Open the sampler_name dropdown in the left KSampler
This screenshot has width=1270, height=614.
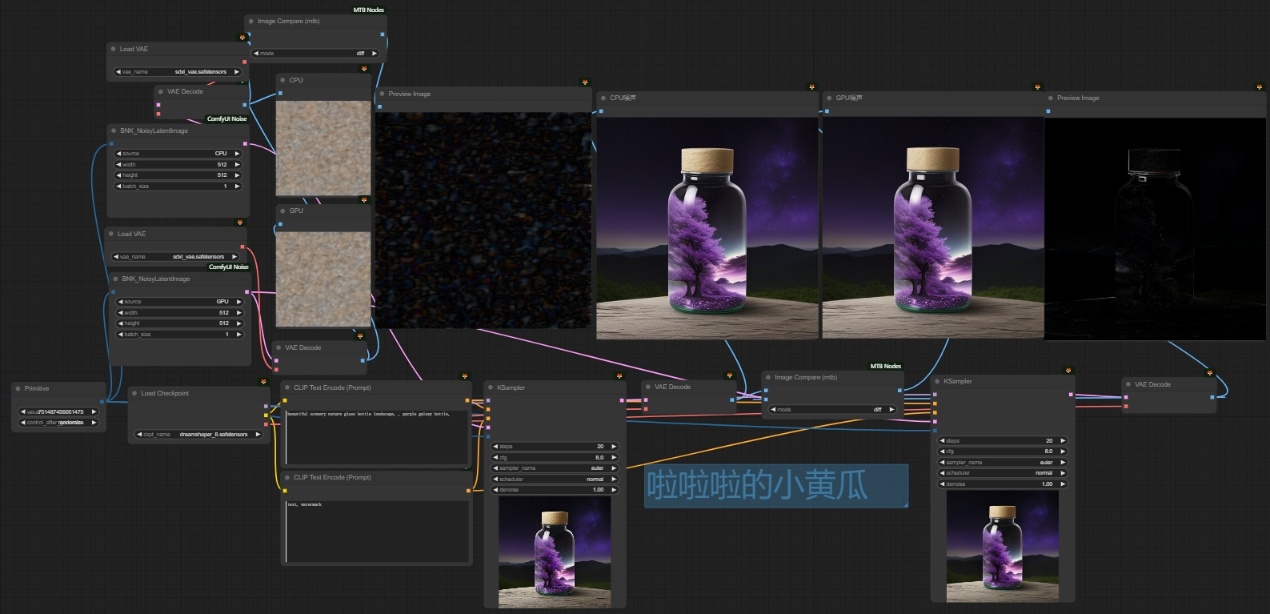(x=555, y=468)
